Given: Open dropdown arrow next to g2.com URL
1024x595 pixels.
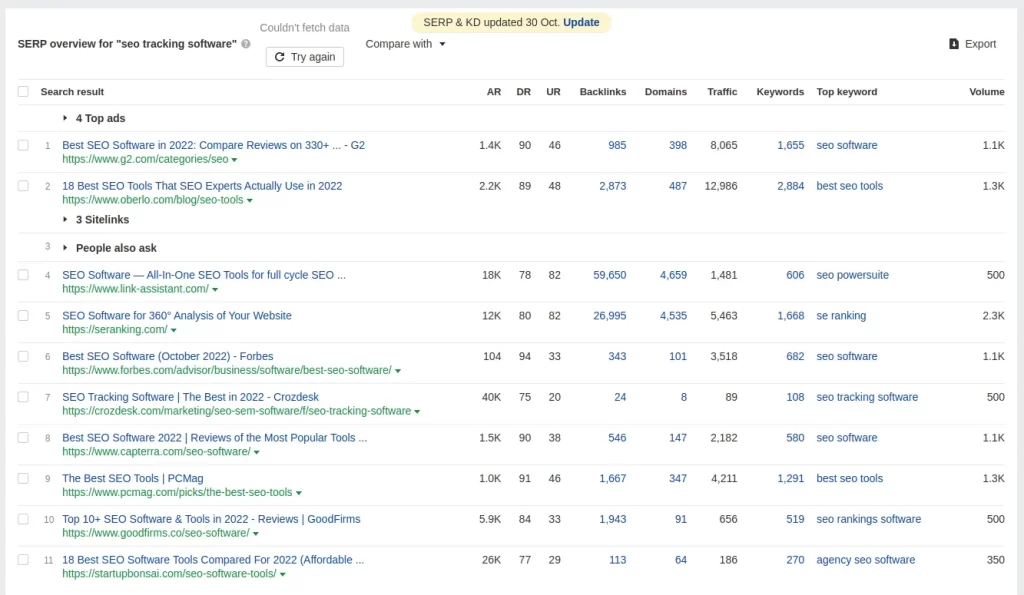Looking at the screenshot, I should pyautogui.click(x=234, y=160).
